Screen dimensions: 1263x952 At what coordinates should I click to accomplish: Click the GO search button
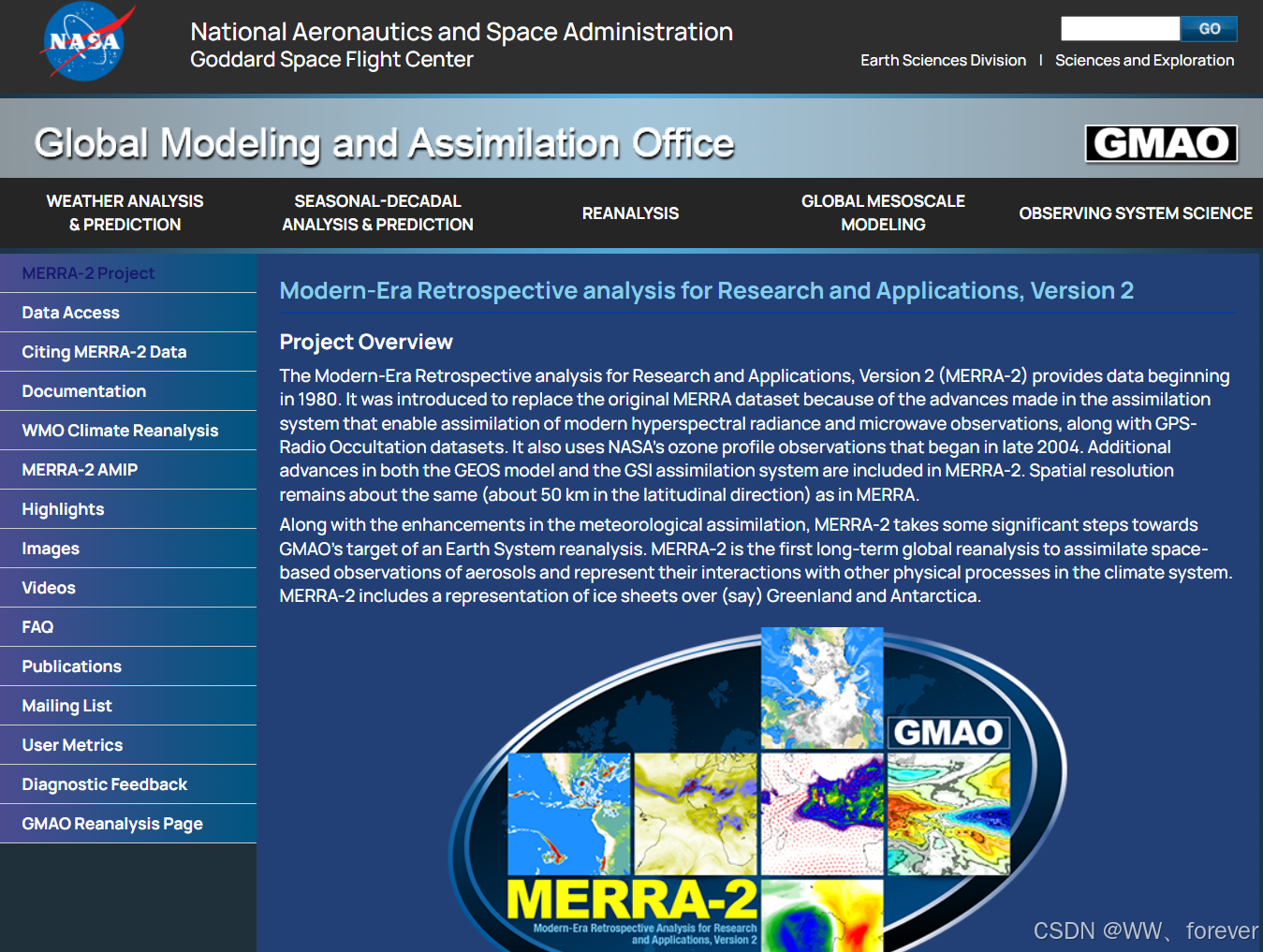click(1209, 28)
